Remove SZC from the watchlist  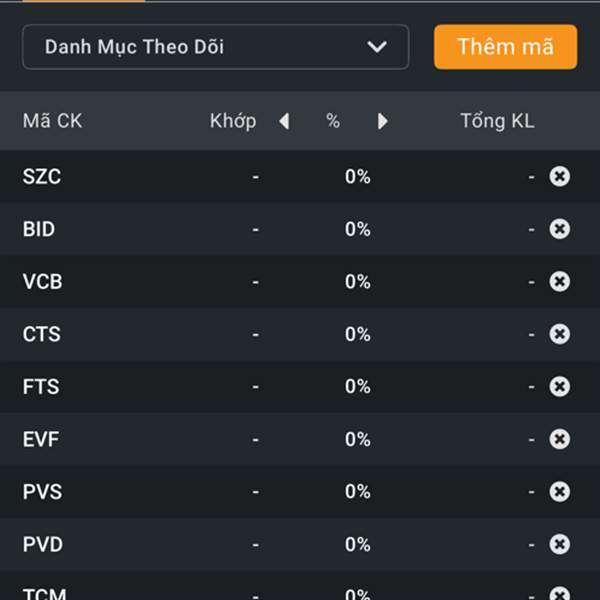click(559, 176)
